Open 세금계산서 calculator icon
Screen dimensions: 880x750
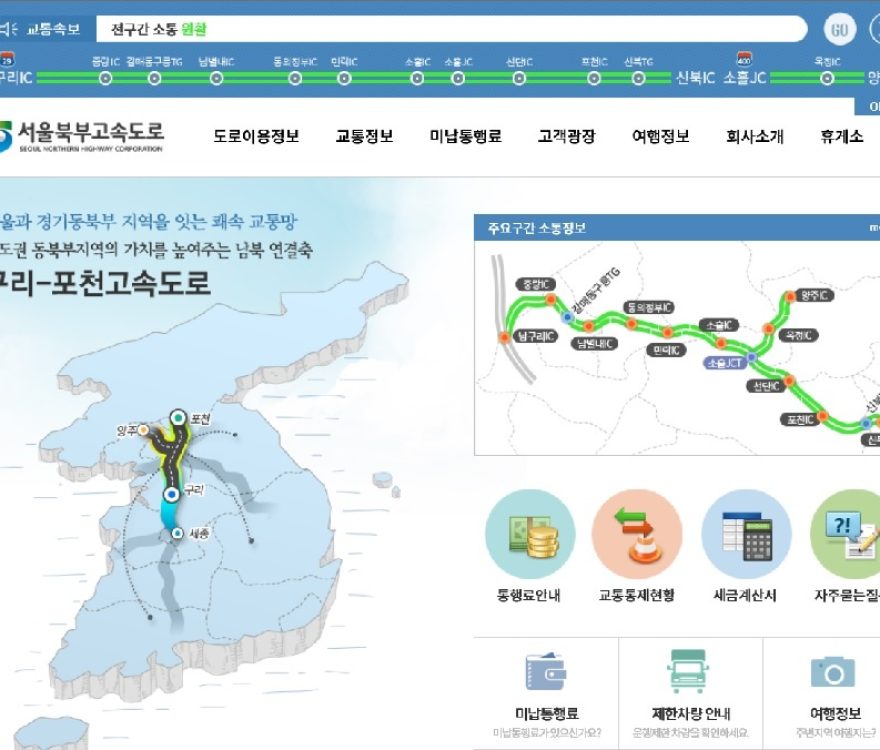click(x=746, y=534)
